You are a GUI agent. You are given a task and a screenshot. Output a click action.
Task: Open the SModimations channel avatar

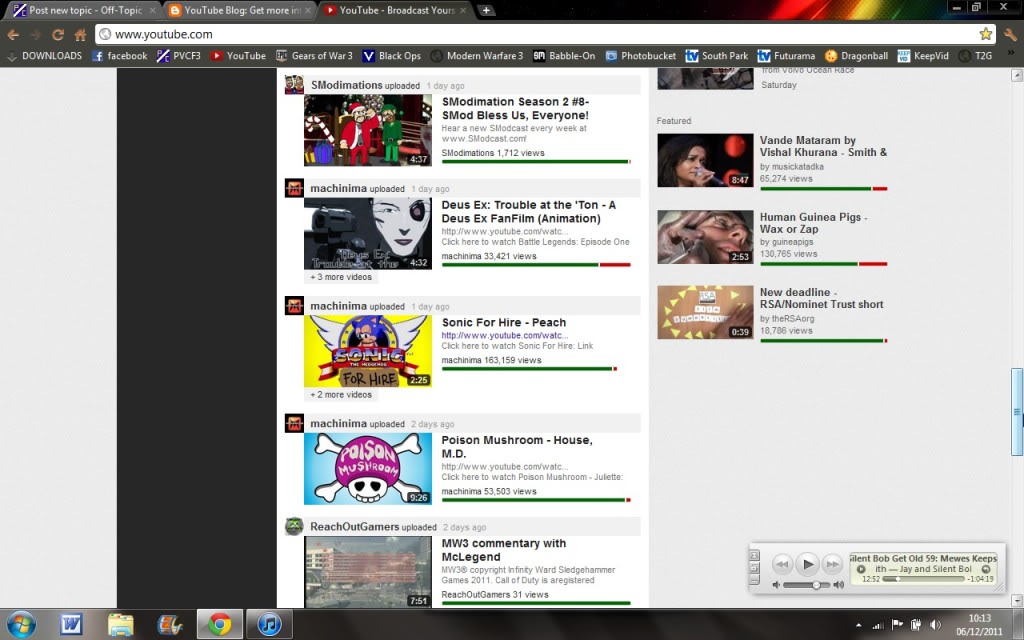[294, 84]
